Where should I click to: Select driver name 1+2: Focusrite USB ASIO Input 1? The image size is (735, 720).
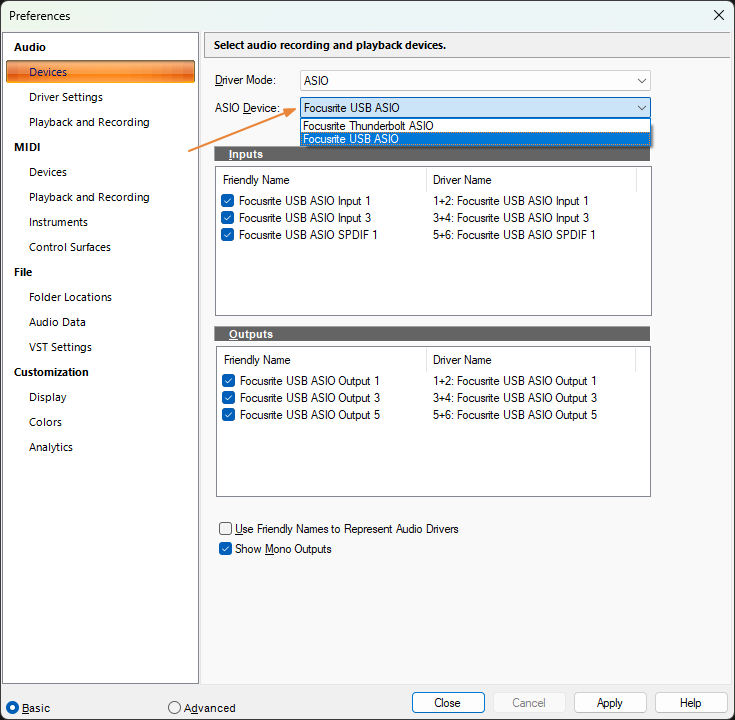(x=510, y=201)
